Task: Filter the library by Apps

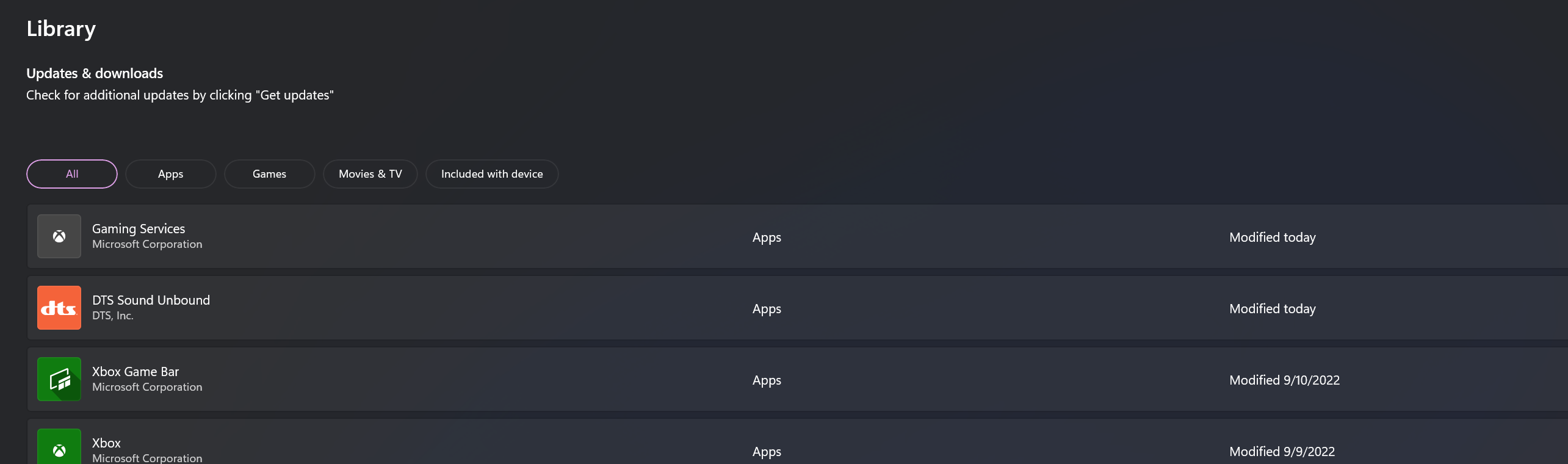Action: [x=171, y=174]
